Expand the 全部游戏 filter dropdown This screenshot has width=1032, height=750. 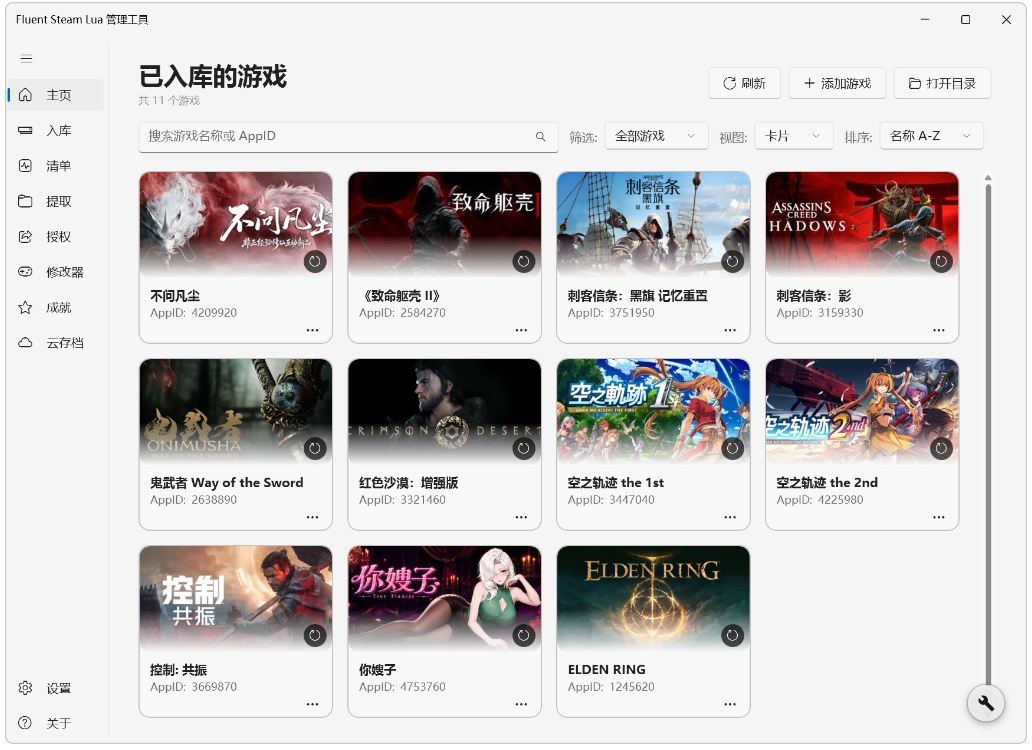point(656,136)
